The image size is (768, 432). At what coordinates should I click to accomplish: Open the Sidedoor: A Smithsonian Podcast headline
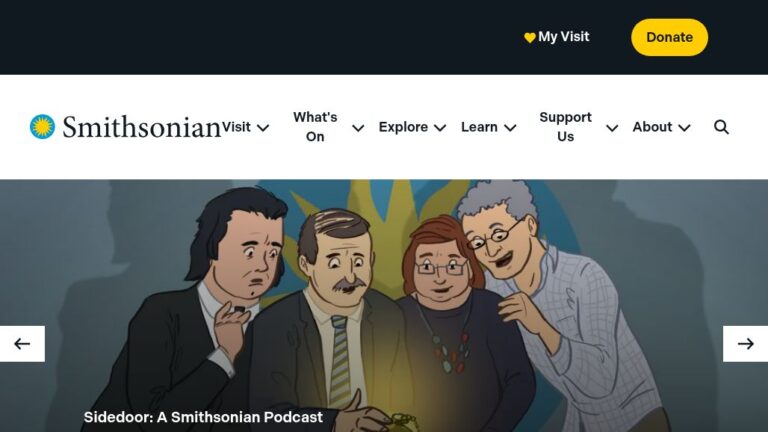(203, 417)
